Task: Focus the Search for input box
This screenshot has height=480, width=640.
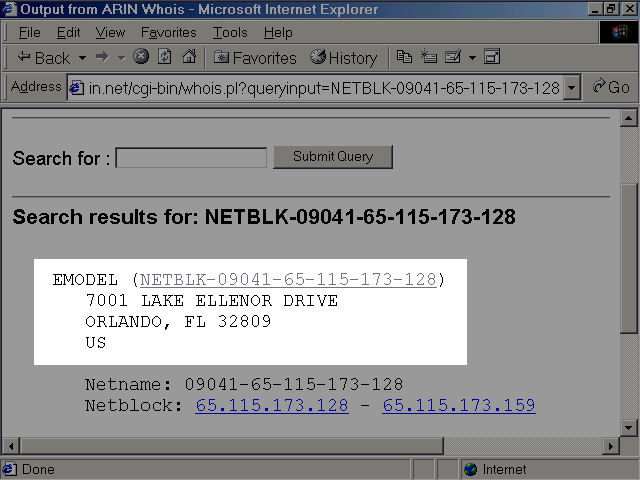Action: [191, 158]
